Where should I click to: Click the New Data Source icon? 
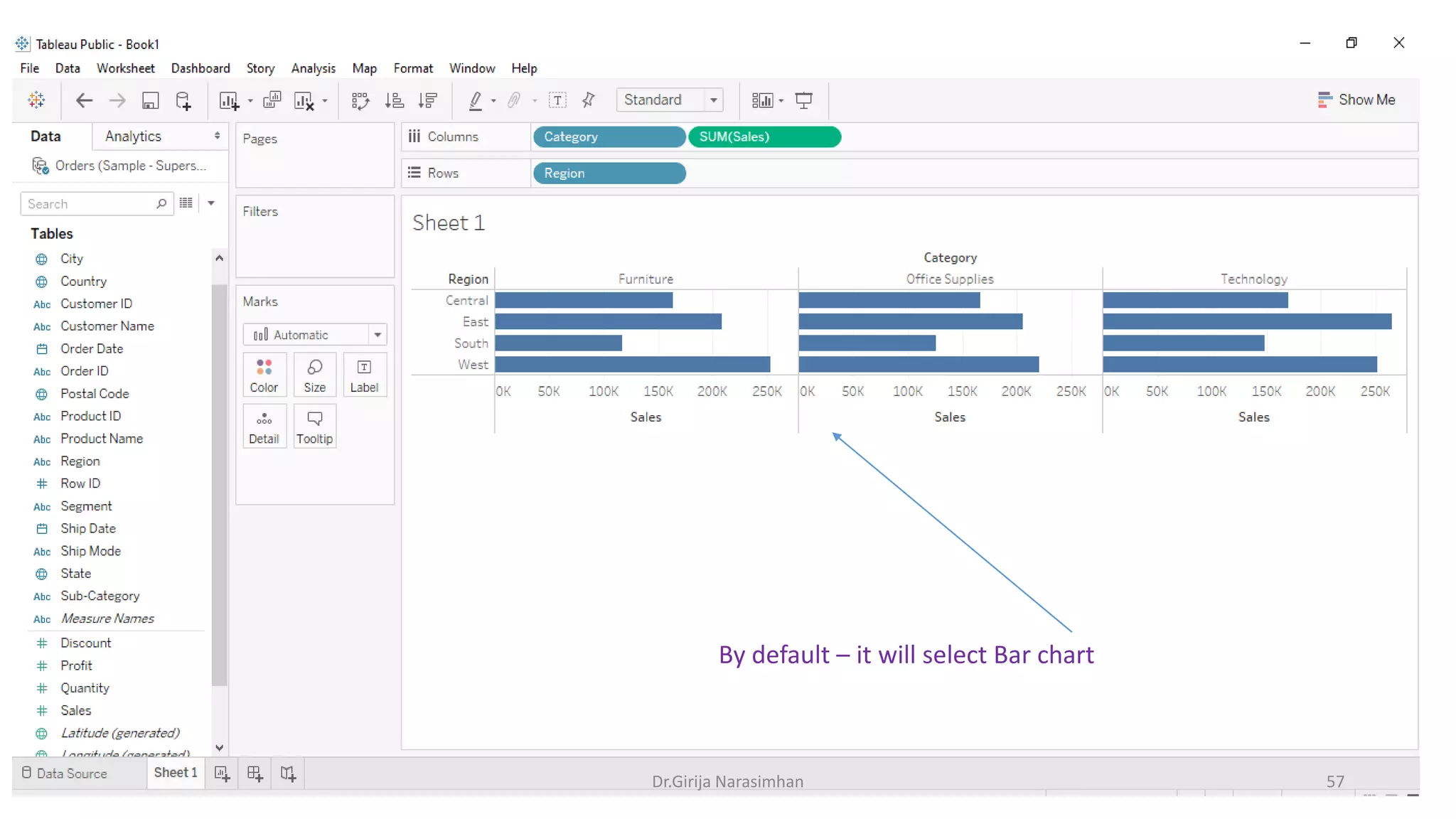pos(183,100)
